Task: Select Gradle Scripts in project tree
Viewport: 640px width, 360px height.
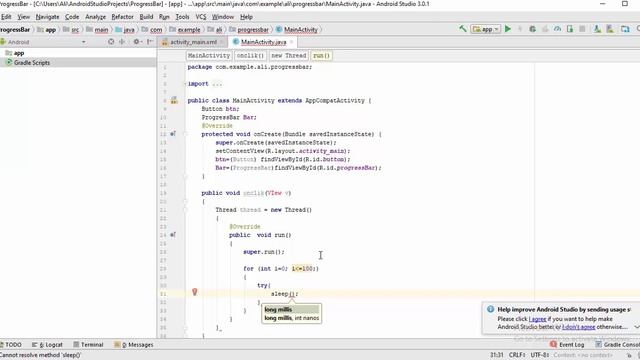Action: point(27,62)
